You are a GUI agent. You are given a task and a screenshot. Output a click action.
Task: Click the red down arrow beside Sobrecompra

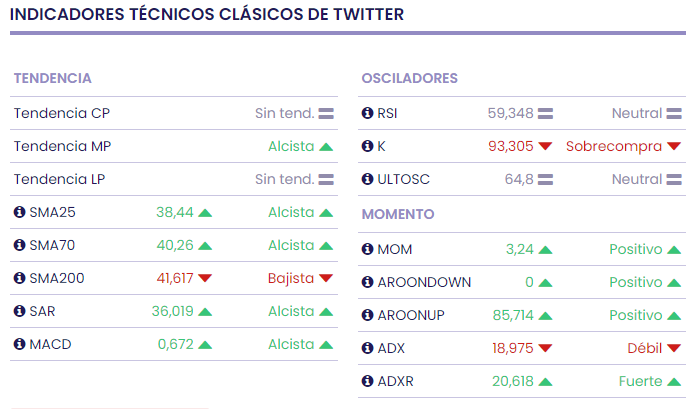coord(674,146)
